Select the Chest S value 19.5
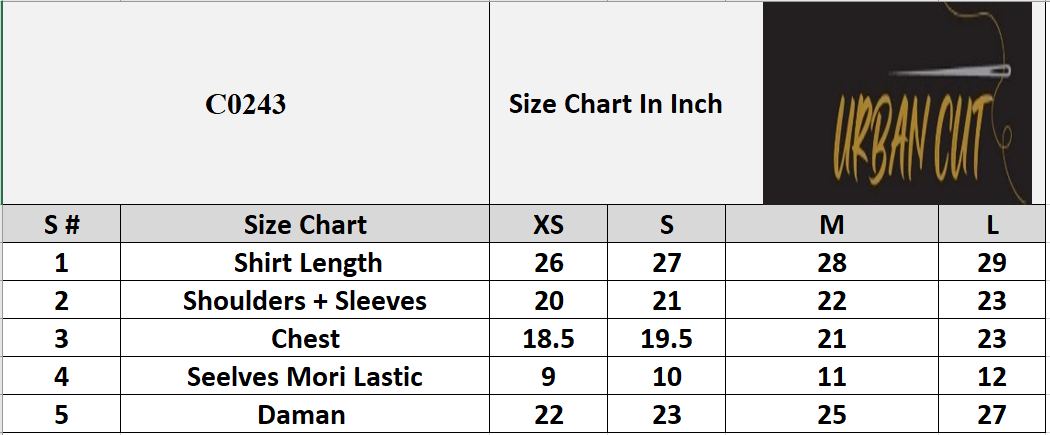 click(666, 339)
